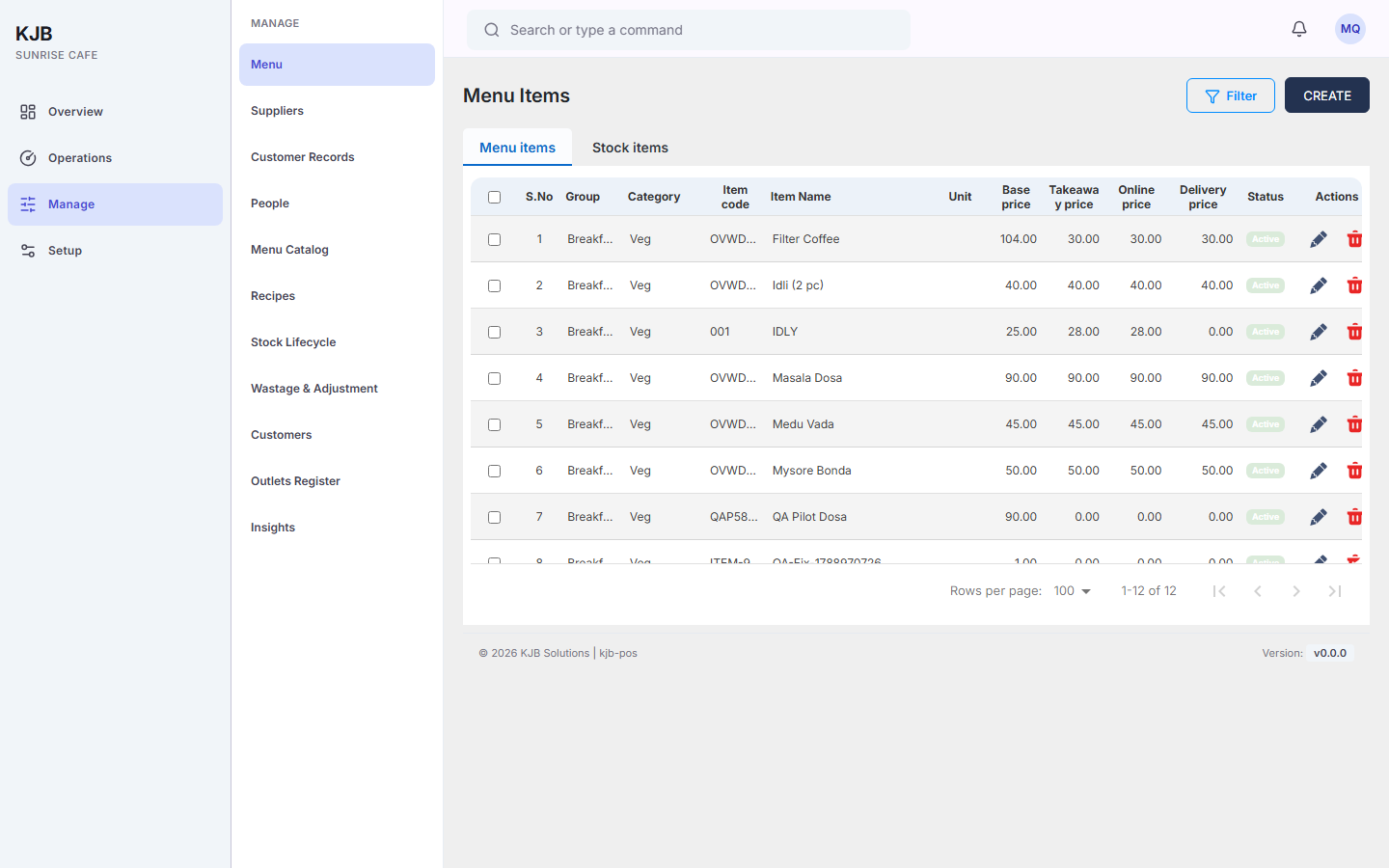Delete the IDLY item

(x=1354, y=332)
